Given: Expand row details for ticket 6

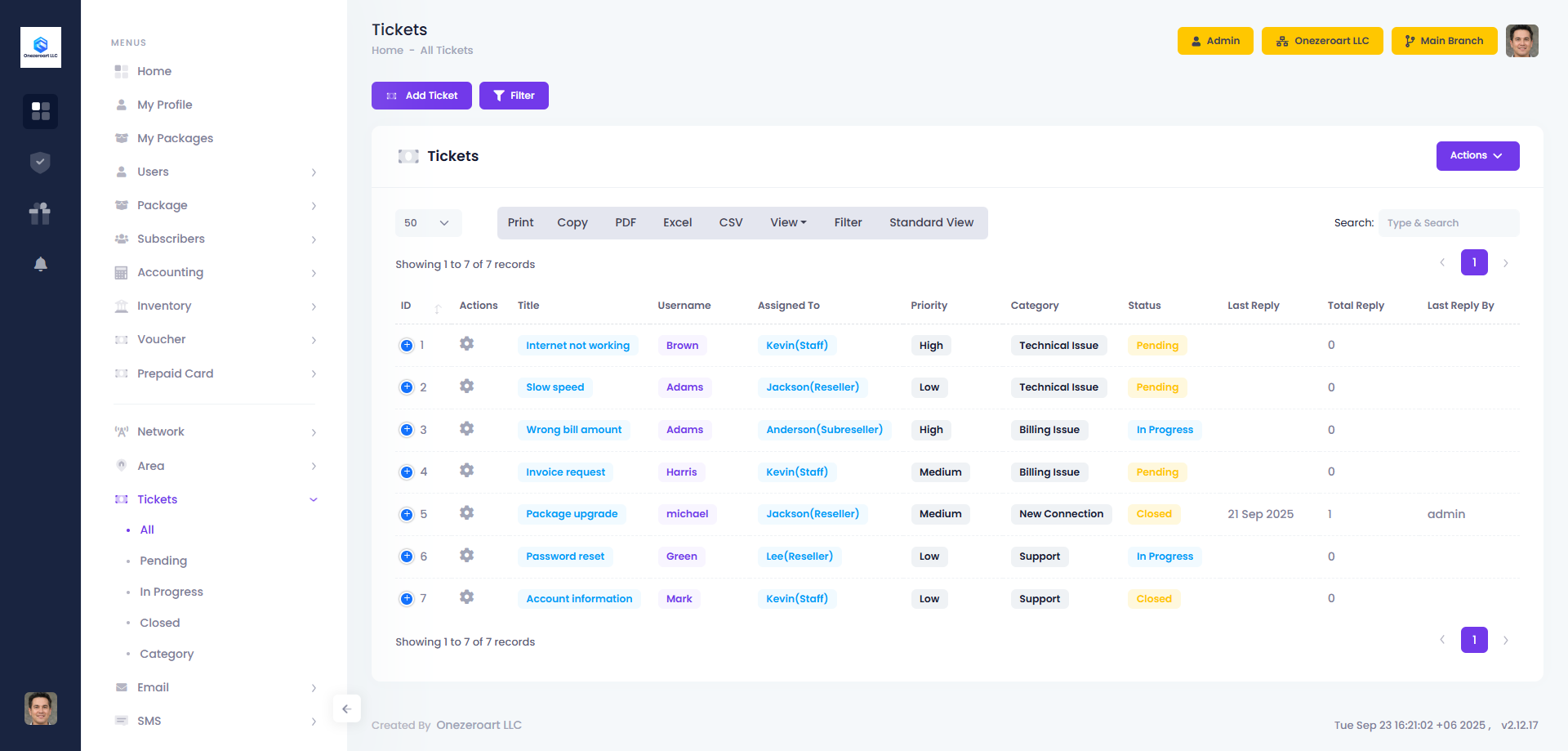Looking at the screenshot, I should pyautogui.click(x=407, y=557).
